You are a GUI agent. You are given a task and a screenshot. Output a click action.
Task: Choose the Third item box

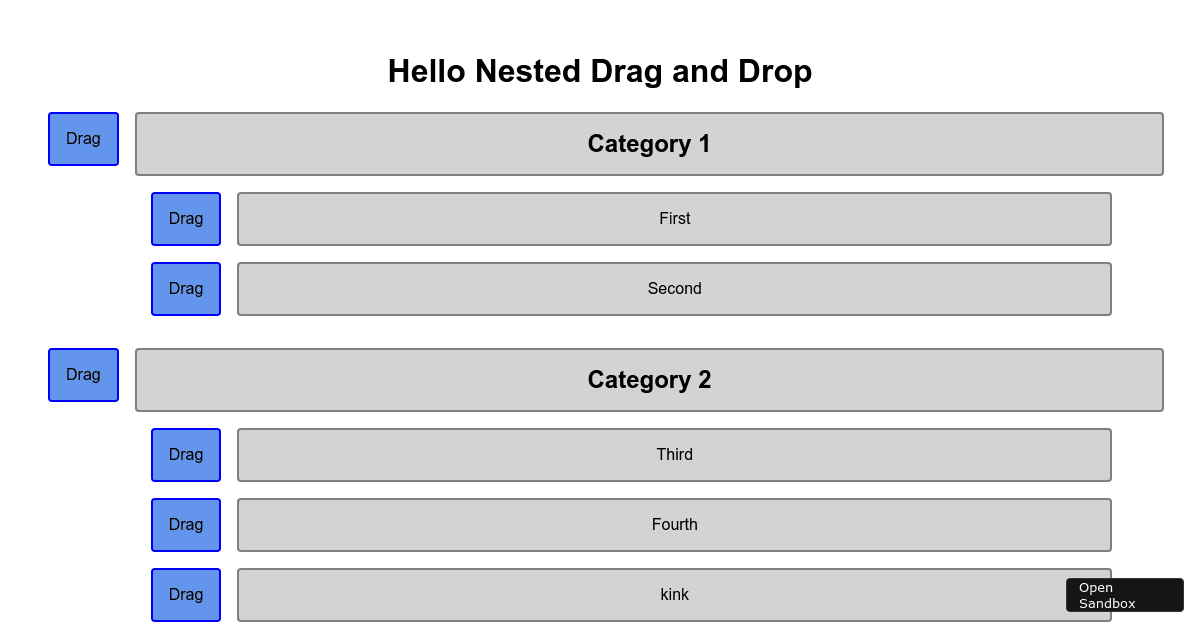674,455
